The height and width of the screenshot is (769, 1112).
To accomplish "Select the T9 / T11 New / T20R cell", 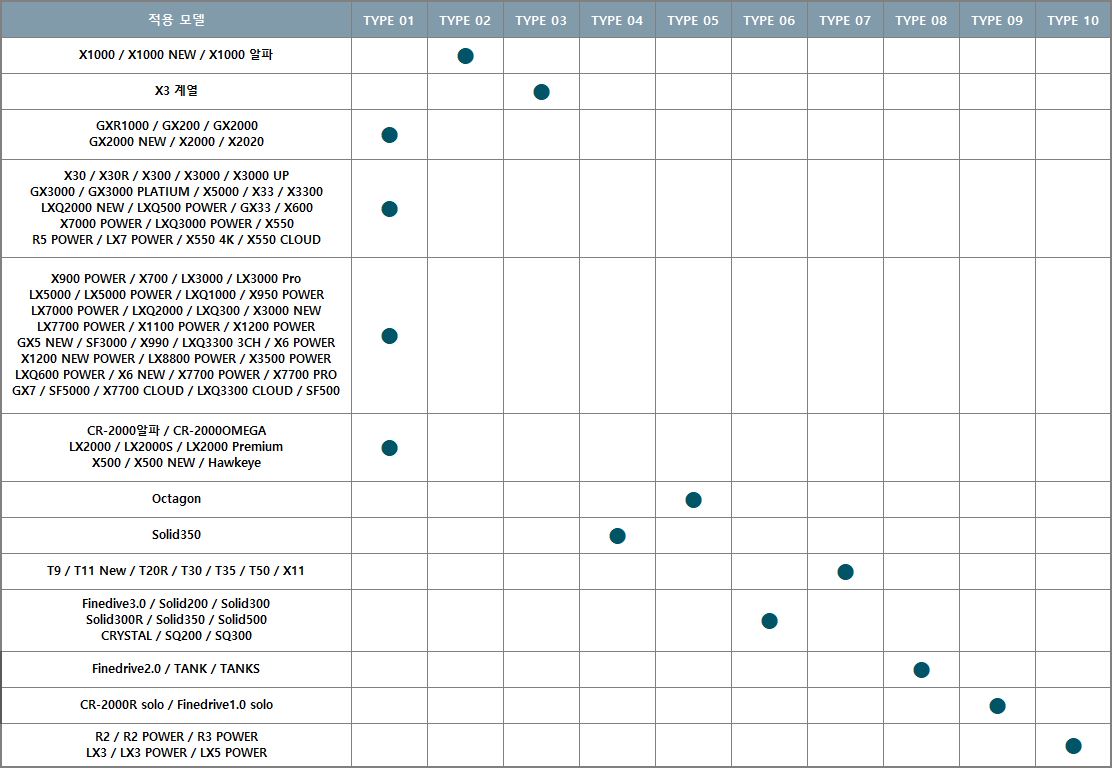I will coord(177,571).
